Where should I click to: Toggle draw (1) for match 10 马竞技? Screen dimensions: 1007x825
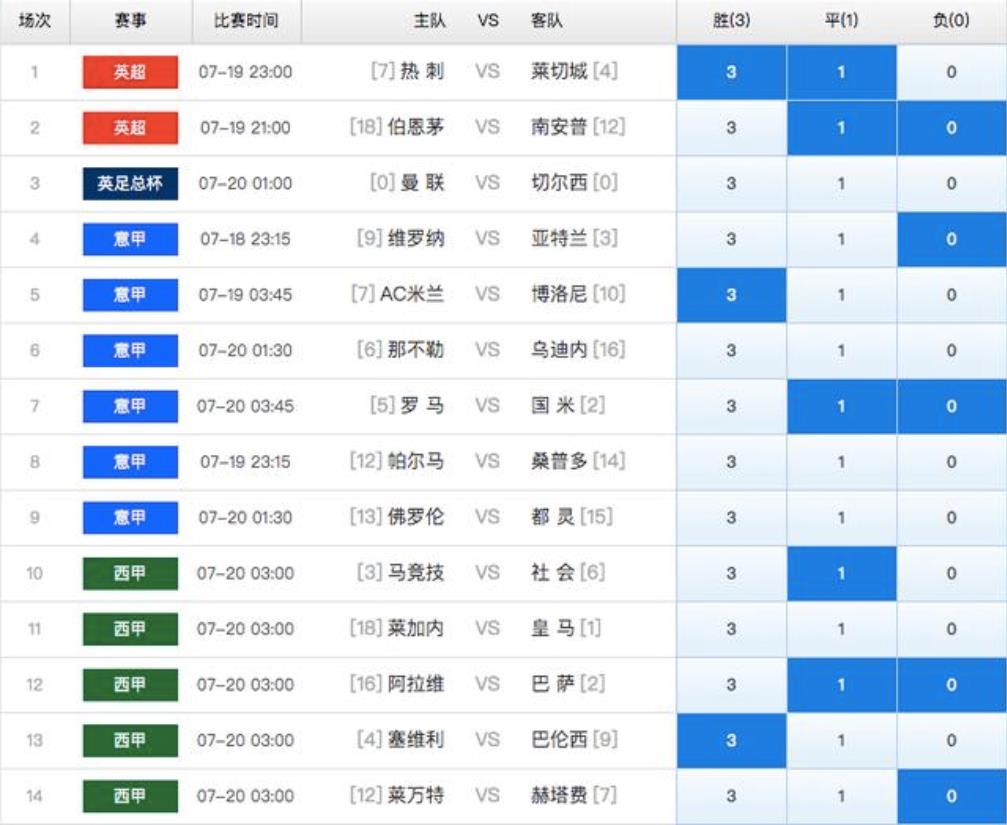point(841,573)
